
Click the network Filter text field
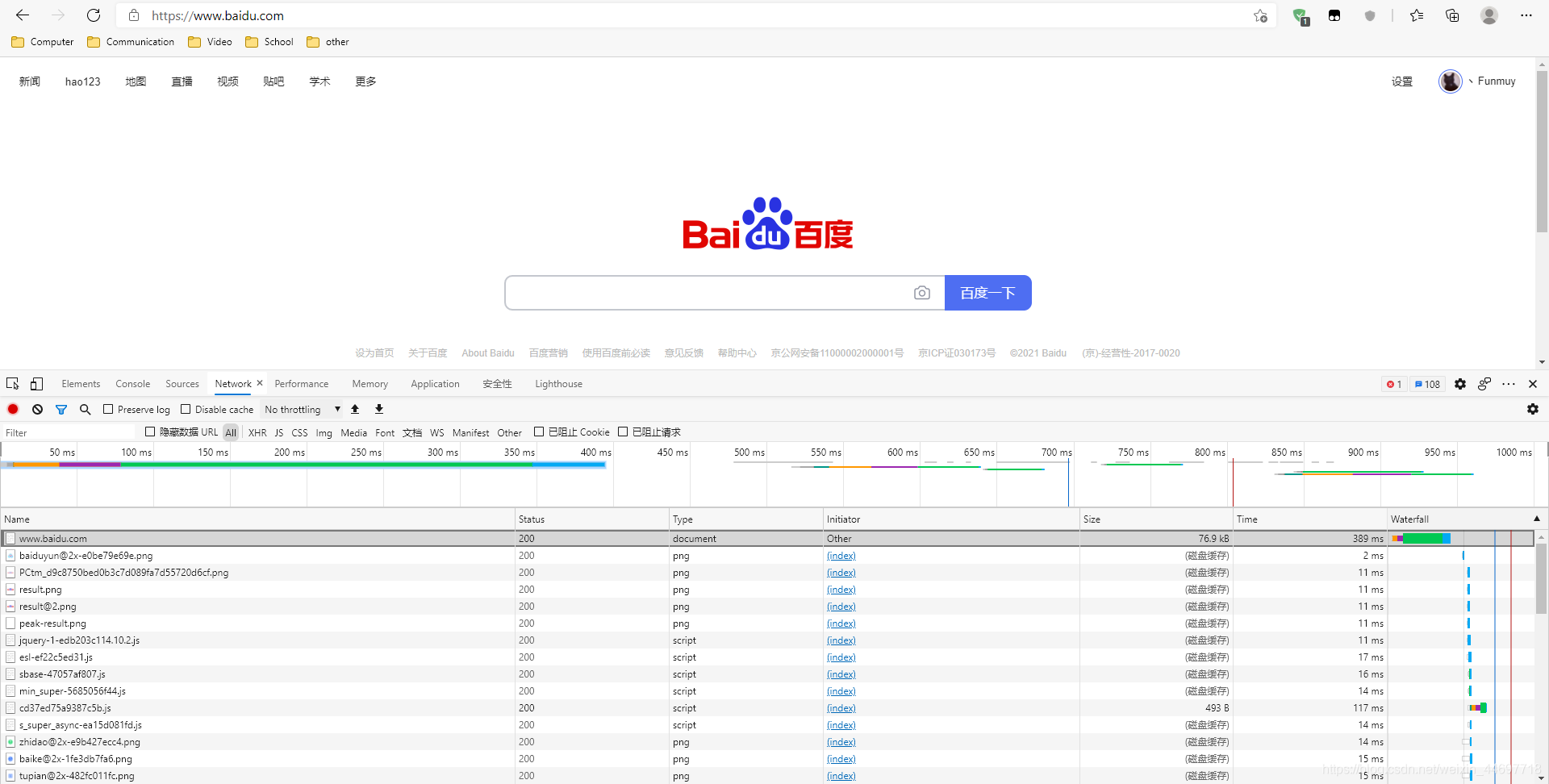[69, 432]
